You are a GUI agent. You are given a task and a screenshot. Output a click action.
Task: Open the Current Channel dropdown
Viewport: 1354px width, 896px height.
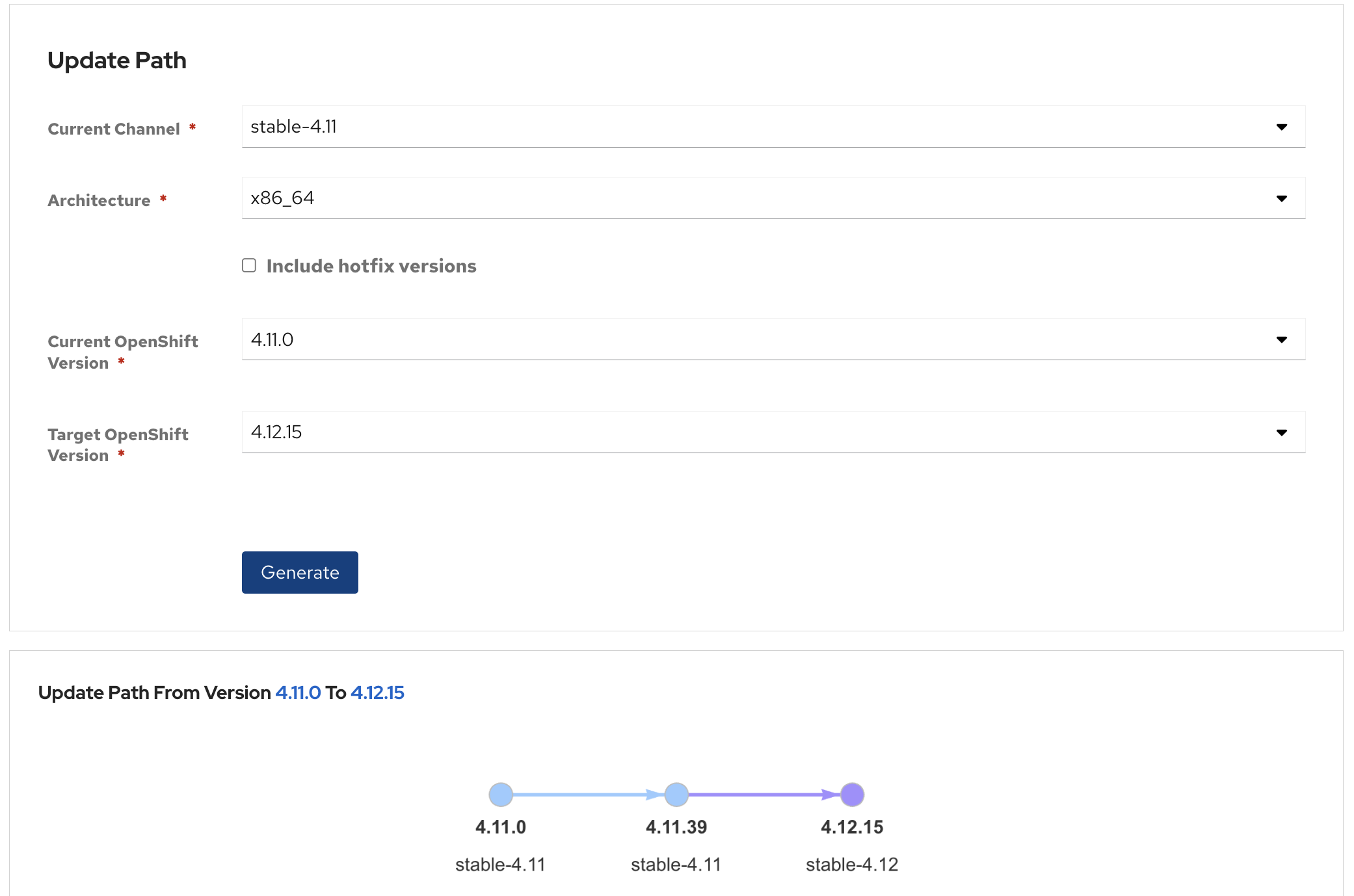tap(773, 127)
